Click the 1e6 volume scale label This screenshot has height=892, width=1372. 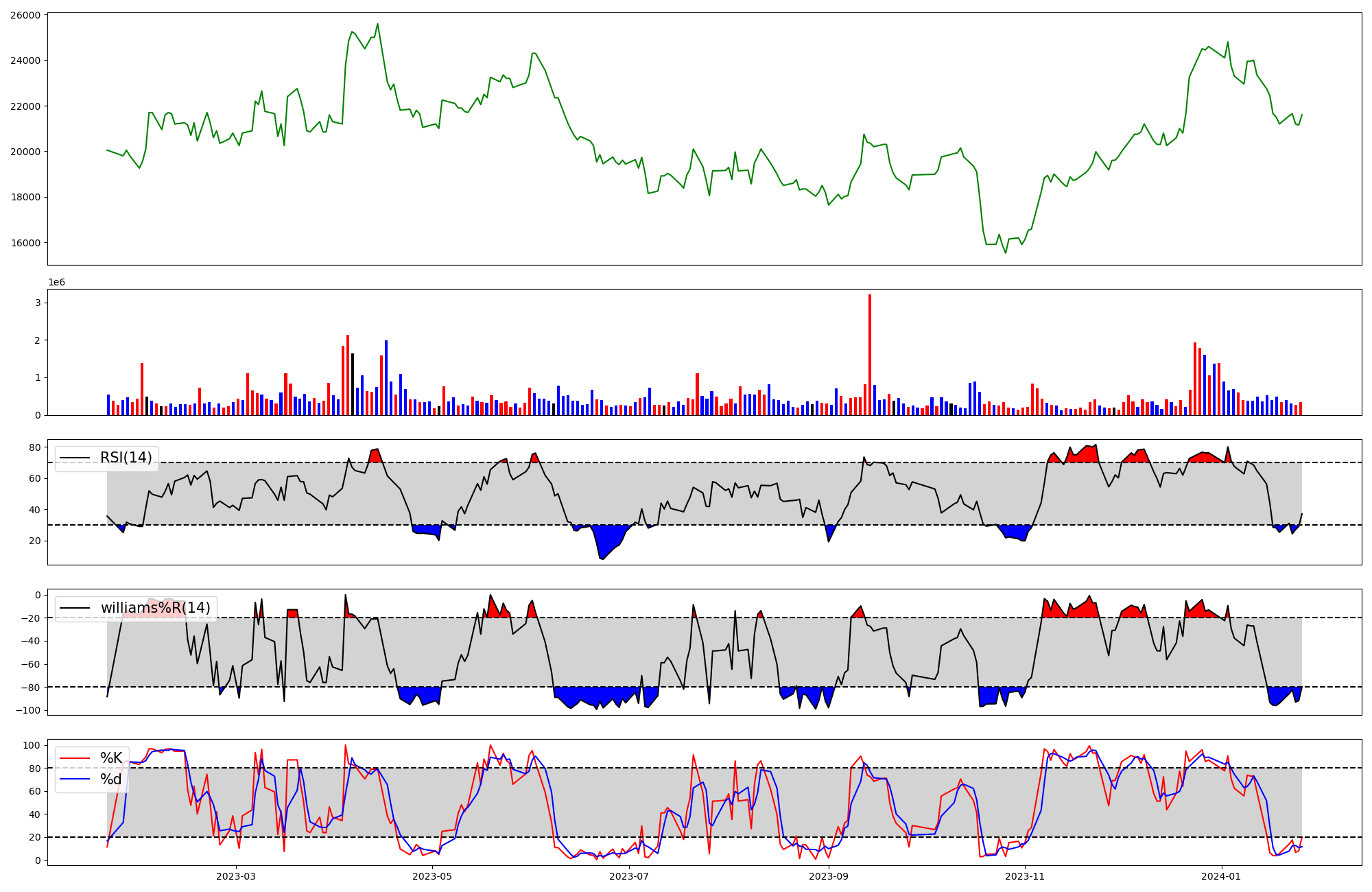pos(56,283)
